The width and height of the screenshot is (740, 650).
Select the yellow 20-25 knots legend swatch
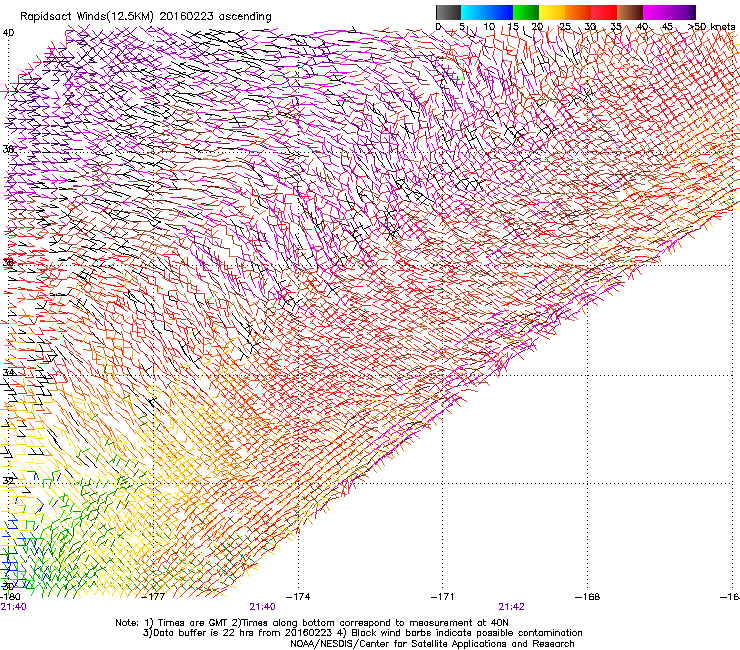click(x=552, y=12)
